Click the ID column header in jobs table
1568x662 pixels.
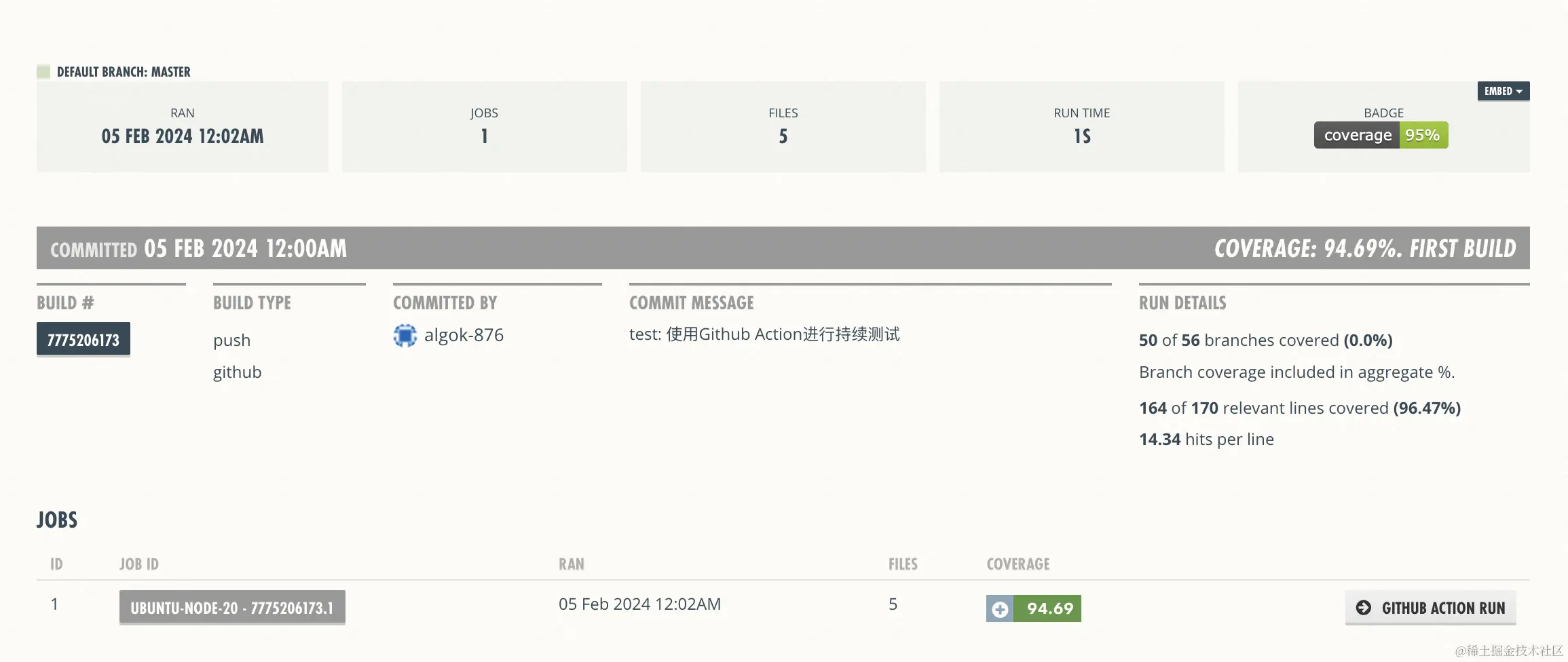[56, 564]
